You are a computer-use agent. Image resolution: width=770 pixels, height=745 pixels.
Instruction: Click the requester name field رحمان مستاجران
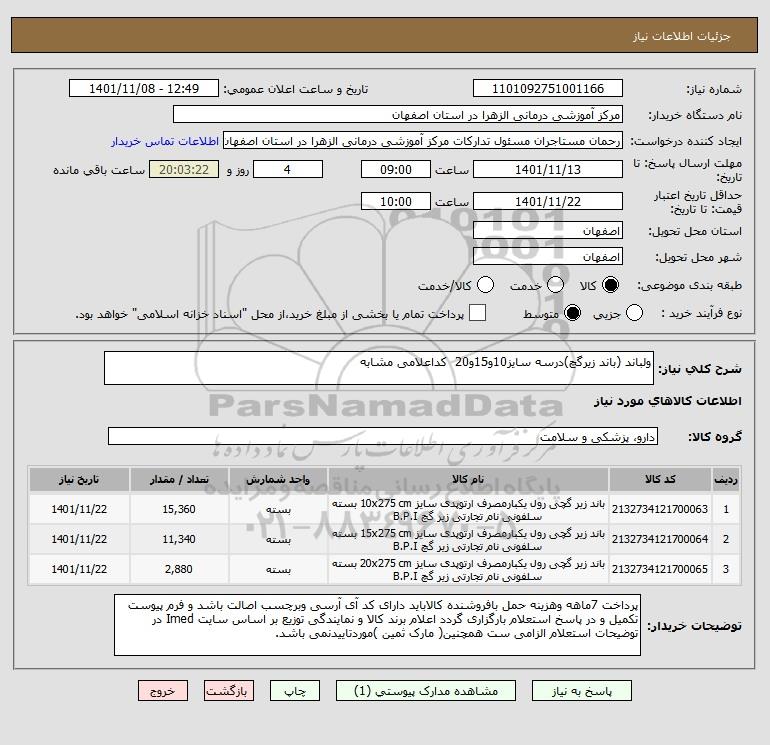(423, 141)
